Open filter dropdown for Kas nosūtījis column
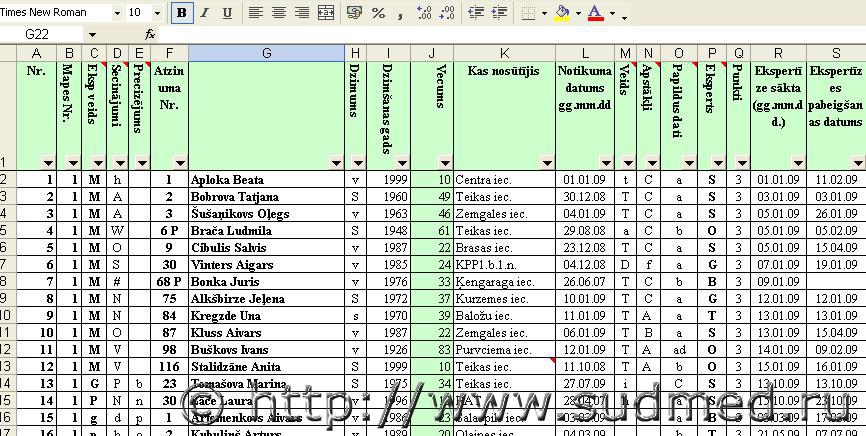The image size is (866, 436). (546, 162)
